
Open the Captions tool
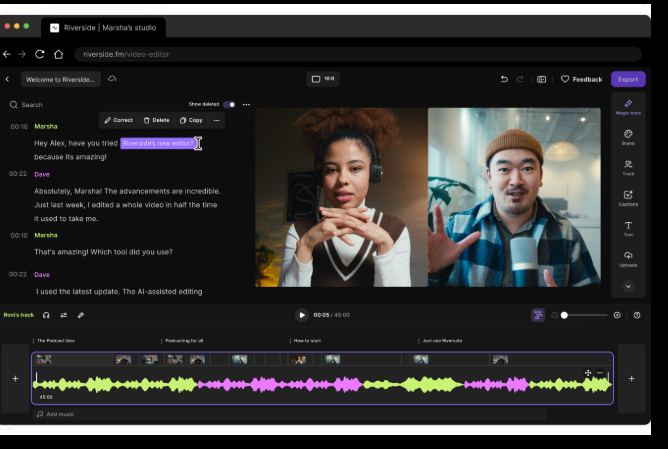pos(628,198)
